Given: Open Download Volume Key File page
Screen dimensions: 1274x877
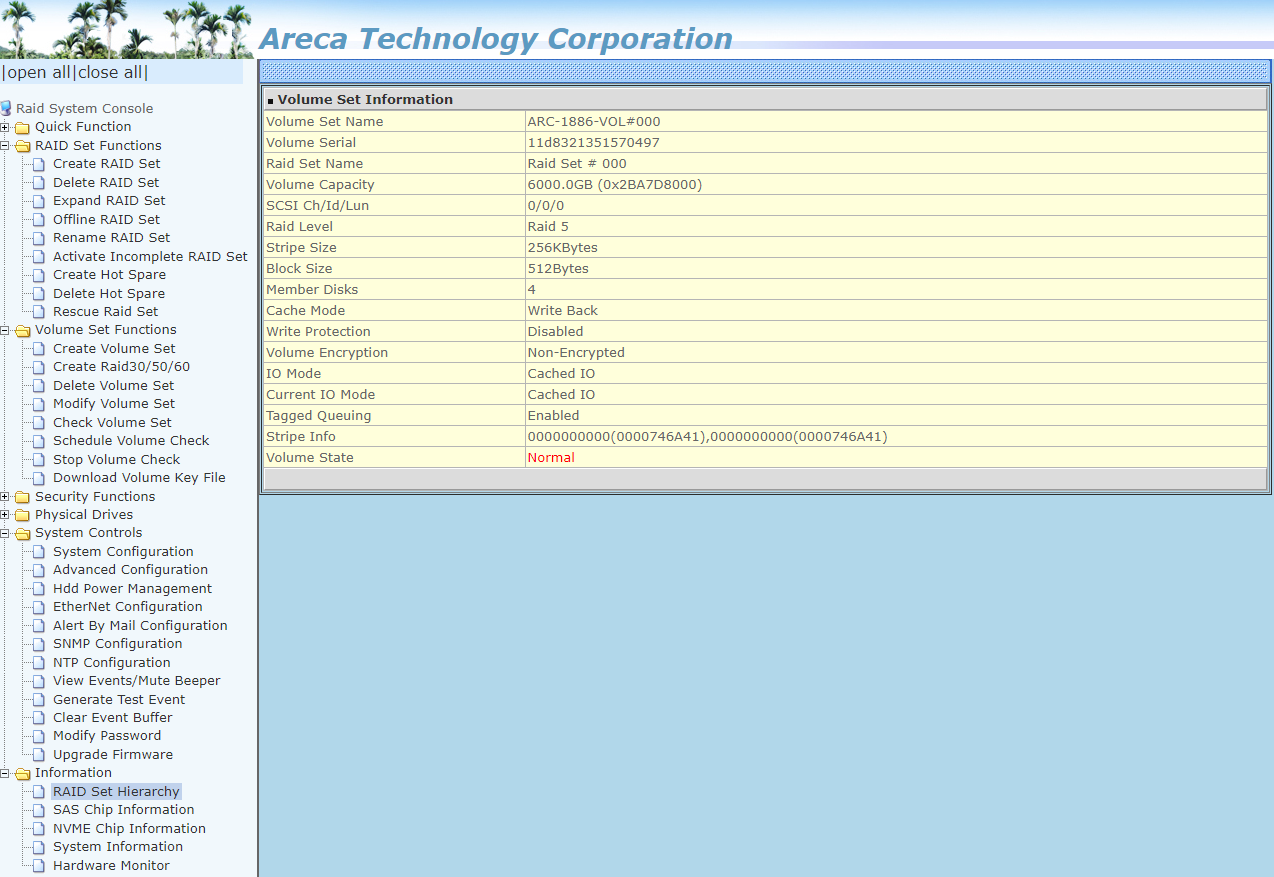Looking at the screenshot, I should (x=139, y=478).
